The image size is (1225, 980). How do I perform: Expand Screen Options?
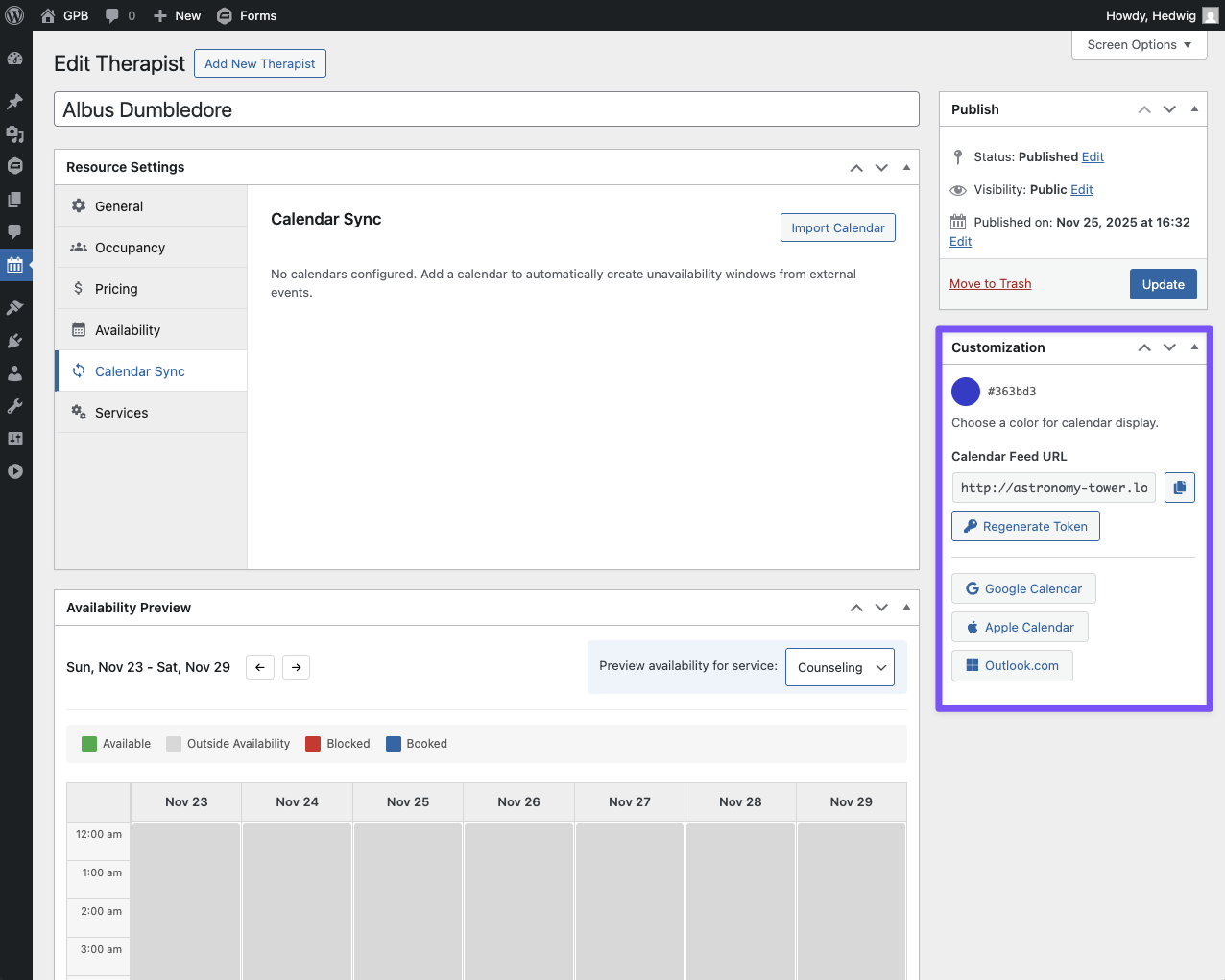1139,45
